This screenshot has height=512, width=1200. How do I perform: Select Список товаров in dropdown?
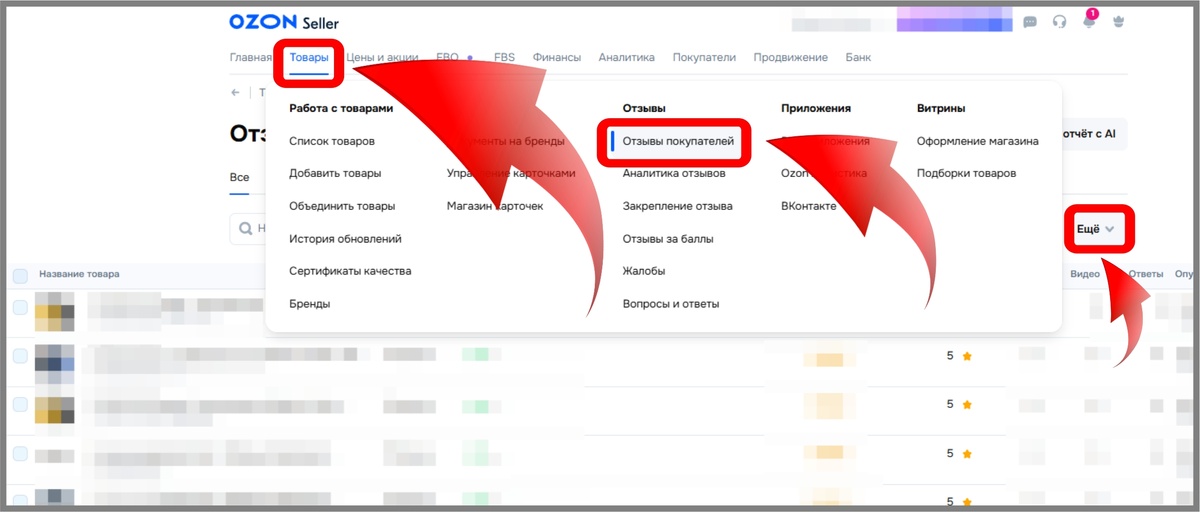pos(332,141)
